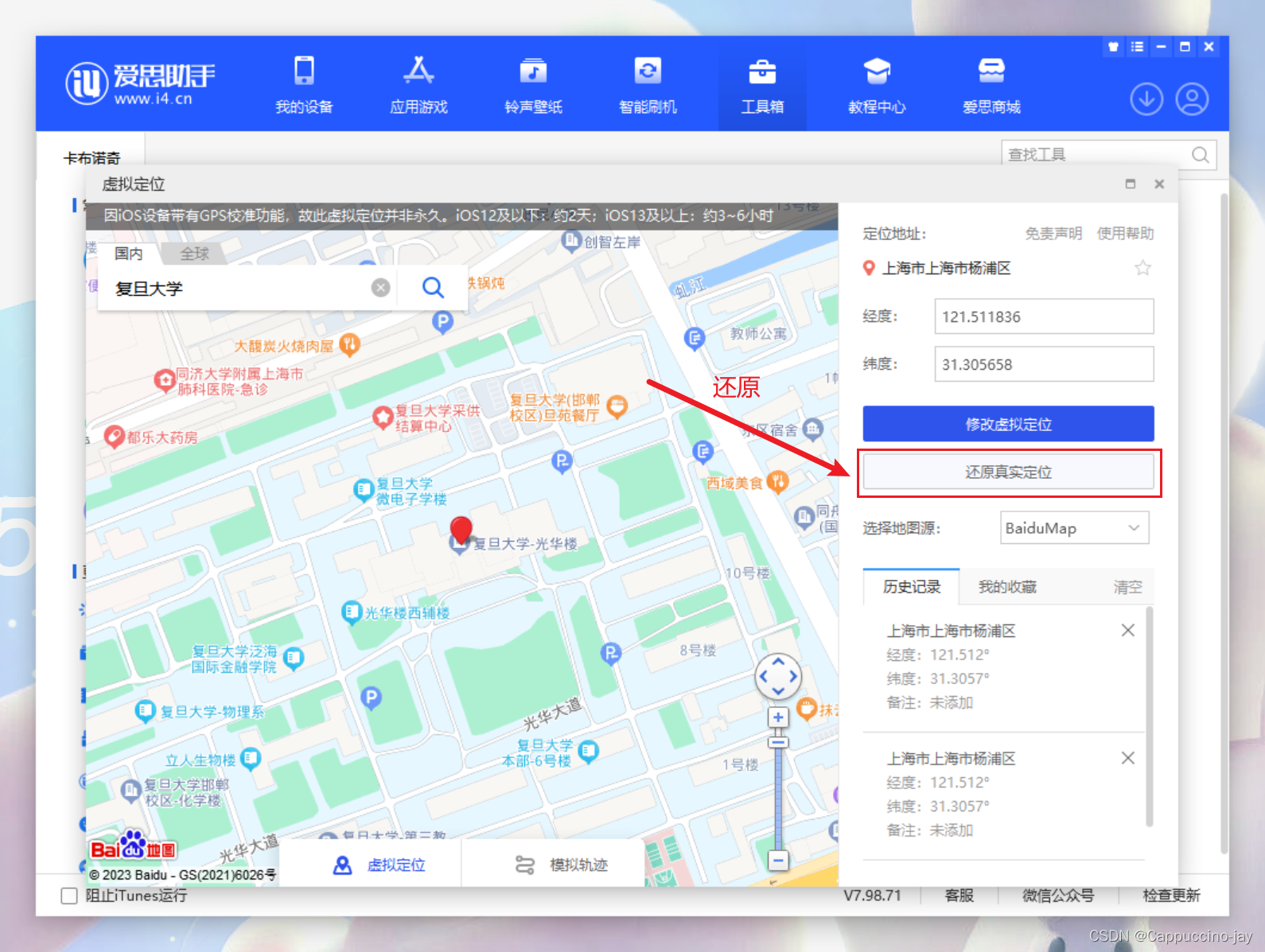Image resolution: width=1265 pixels, height=952 pixels.
Task: Switch to 国内 map tab
Action: [x=128, y=253]
